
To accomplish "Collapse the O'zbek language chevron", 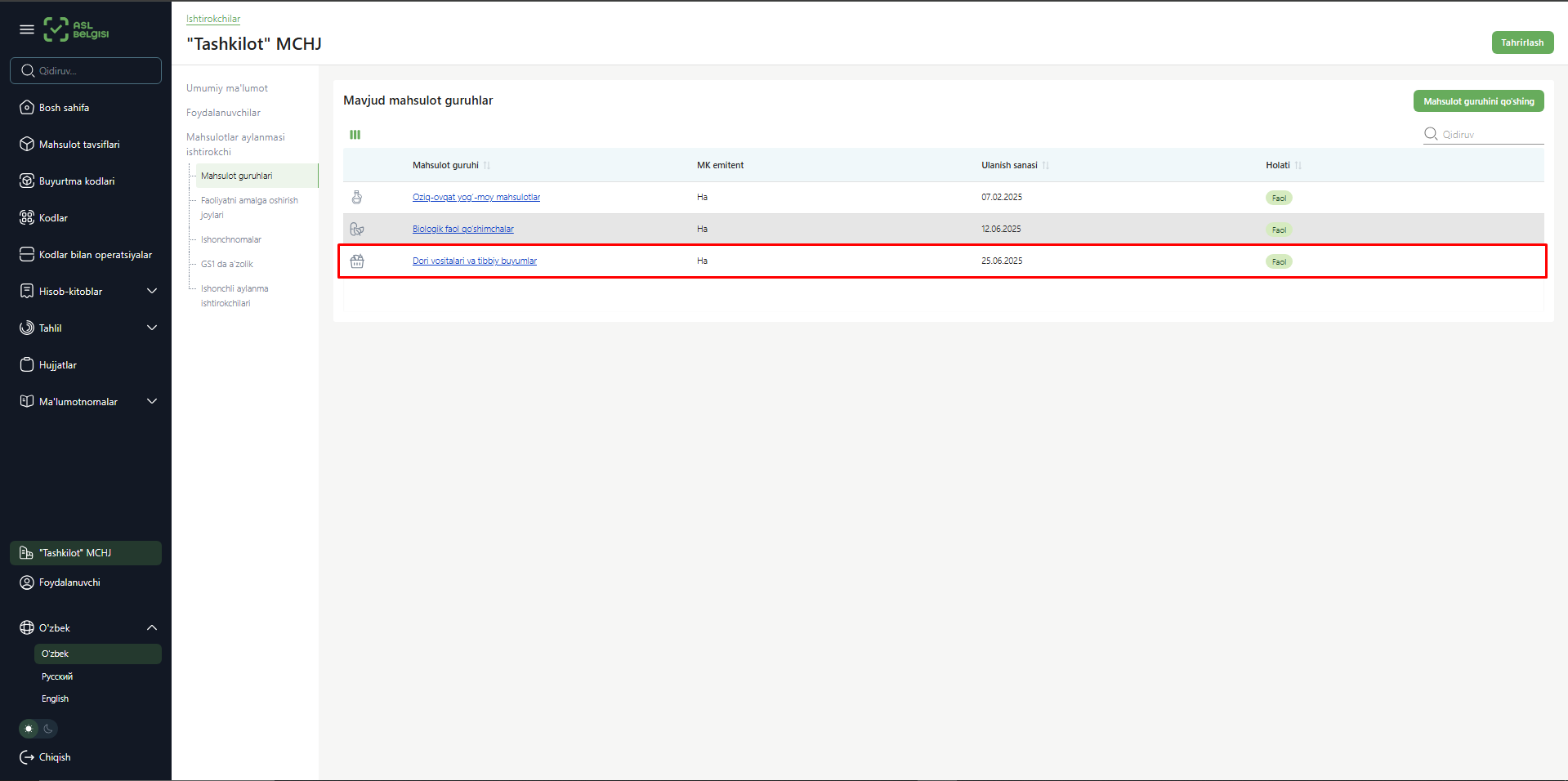I will coord(152,628).
